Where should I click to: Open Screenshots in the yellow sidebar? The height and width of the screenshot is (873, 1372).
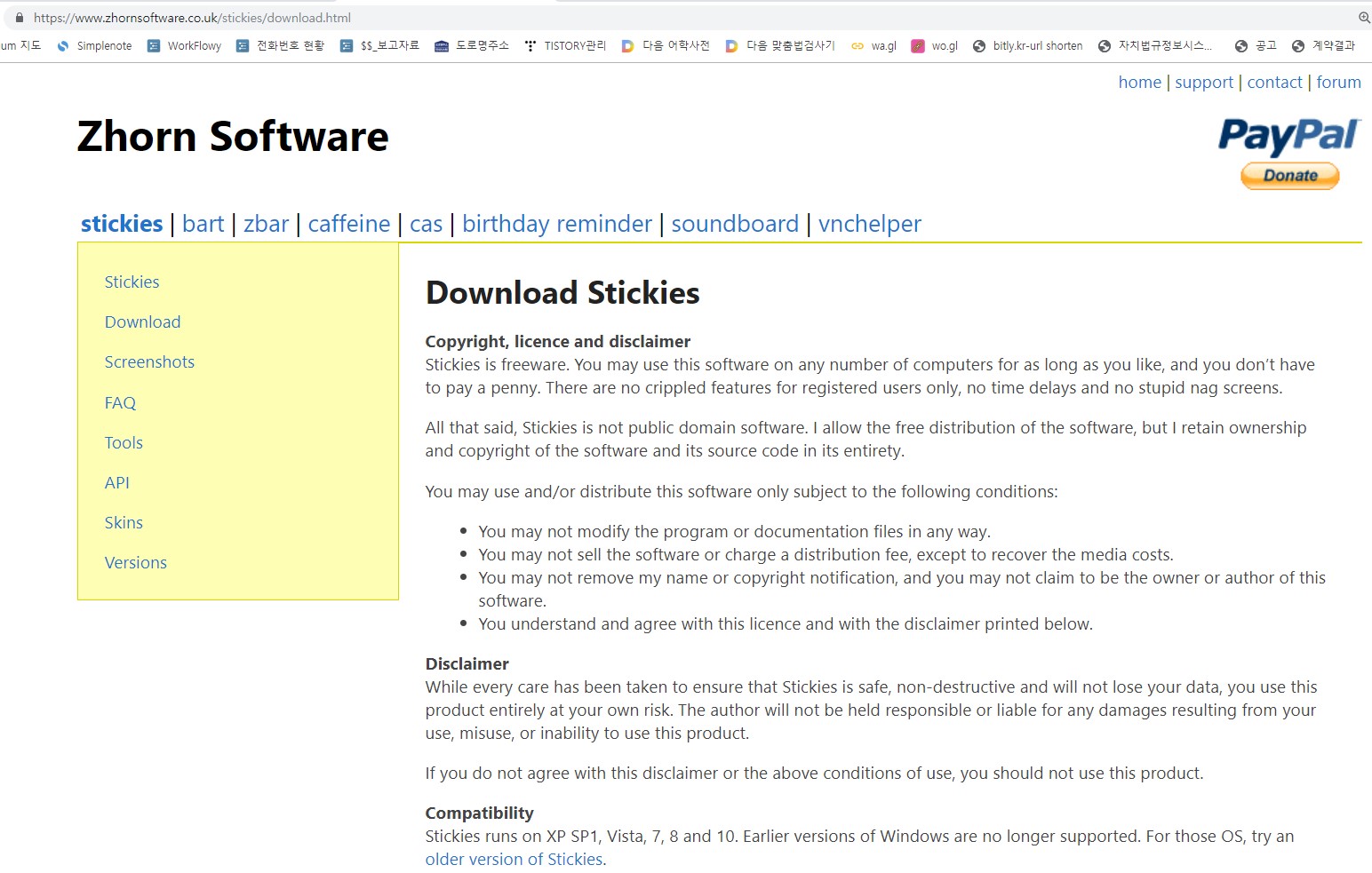[149, 362]
